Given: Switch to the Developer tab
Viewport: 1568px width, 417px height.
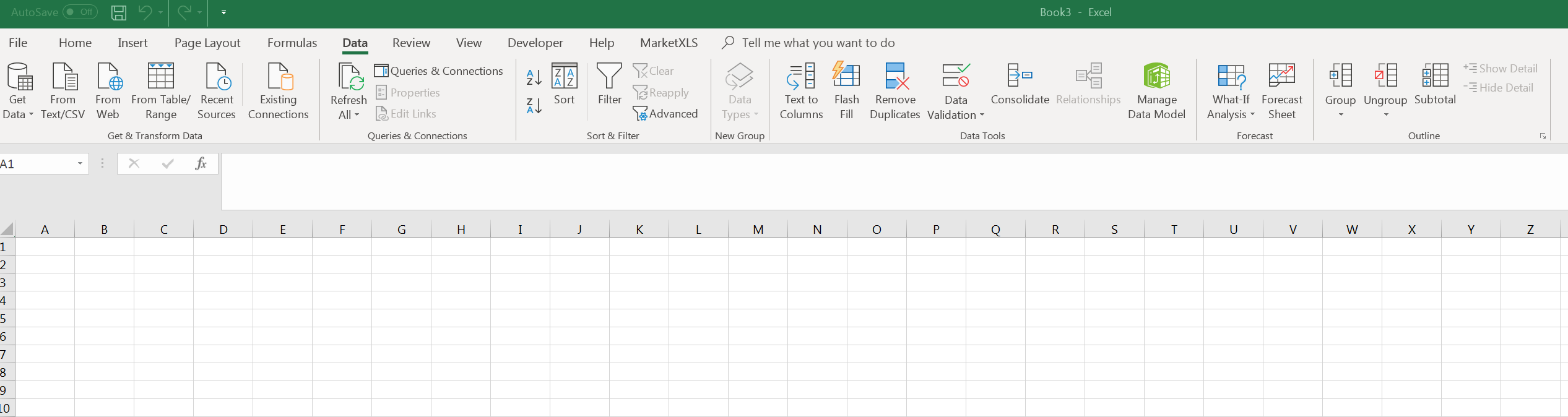Looking at the screenshot, I should point(535,43).
